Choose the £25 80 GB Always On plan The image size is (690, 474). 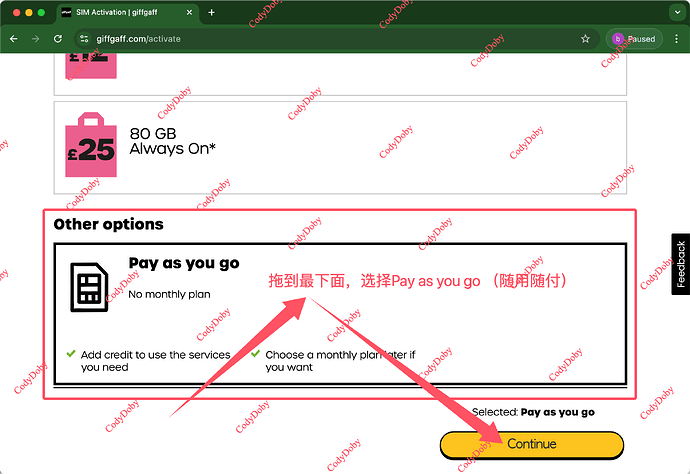[x=340, y=147]
